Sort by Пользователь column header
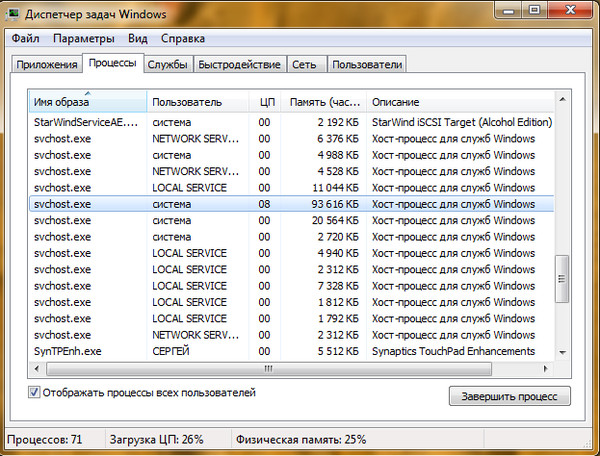Screen dimensions: 600x456 (x=198, y=102)
